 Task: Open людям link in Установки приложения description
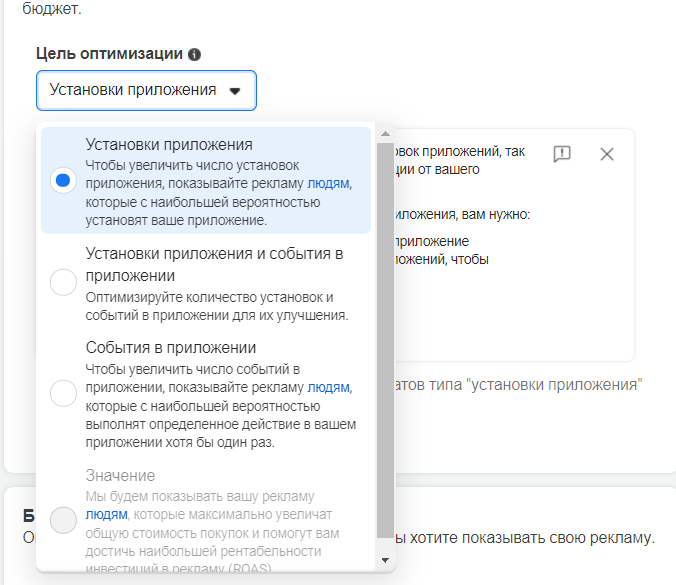click(x=329, y=184)
